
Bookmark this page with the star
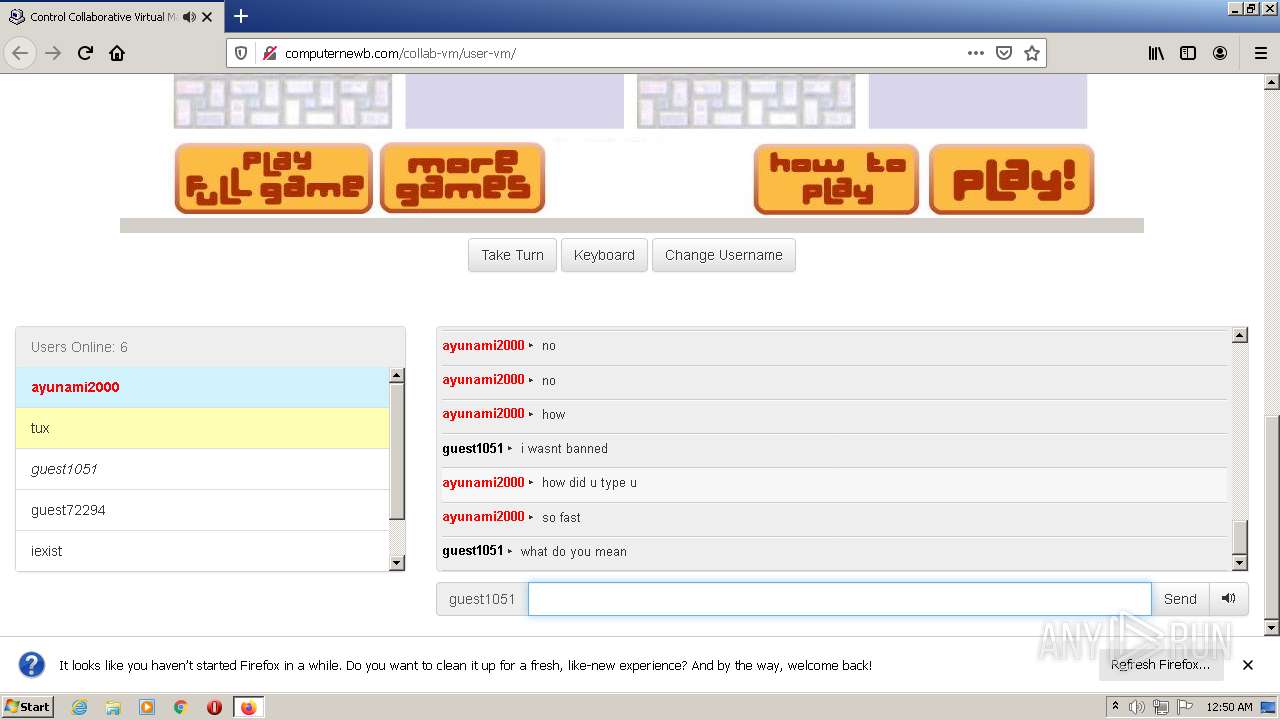[x=1032, y=53]
